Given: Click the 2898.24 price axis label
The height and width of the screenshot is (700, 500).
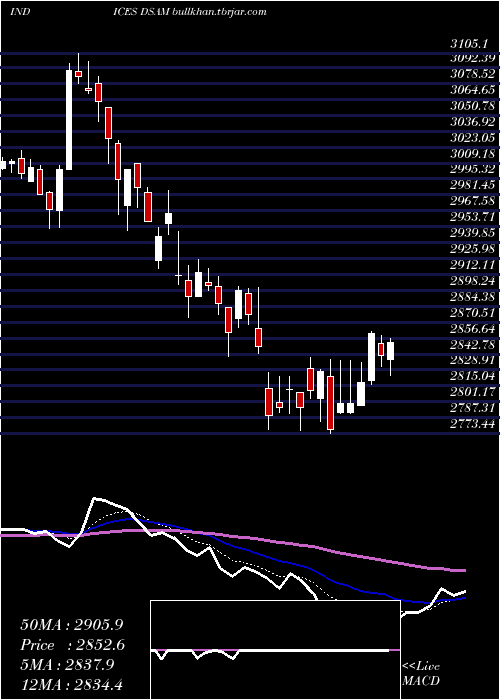Looking at the screenshot, I should pyautogui.click(x=473, y=281).
